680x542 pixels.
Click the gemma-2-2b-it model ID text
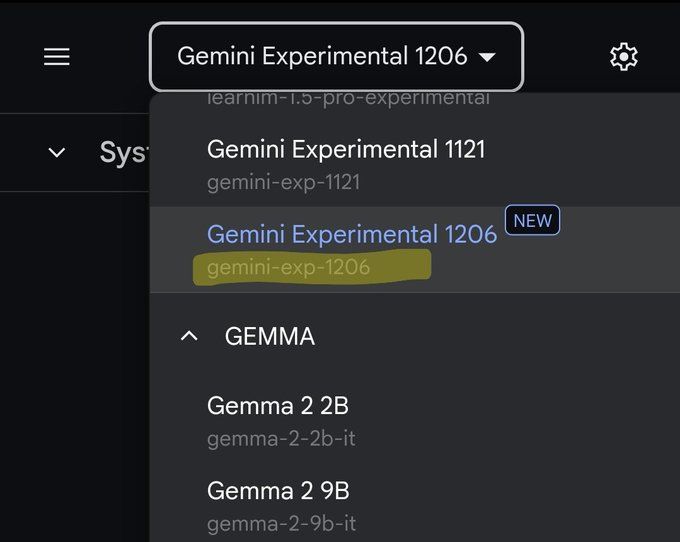(x=281, y=439)
